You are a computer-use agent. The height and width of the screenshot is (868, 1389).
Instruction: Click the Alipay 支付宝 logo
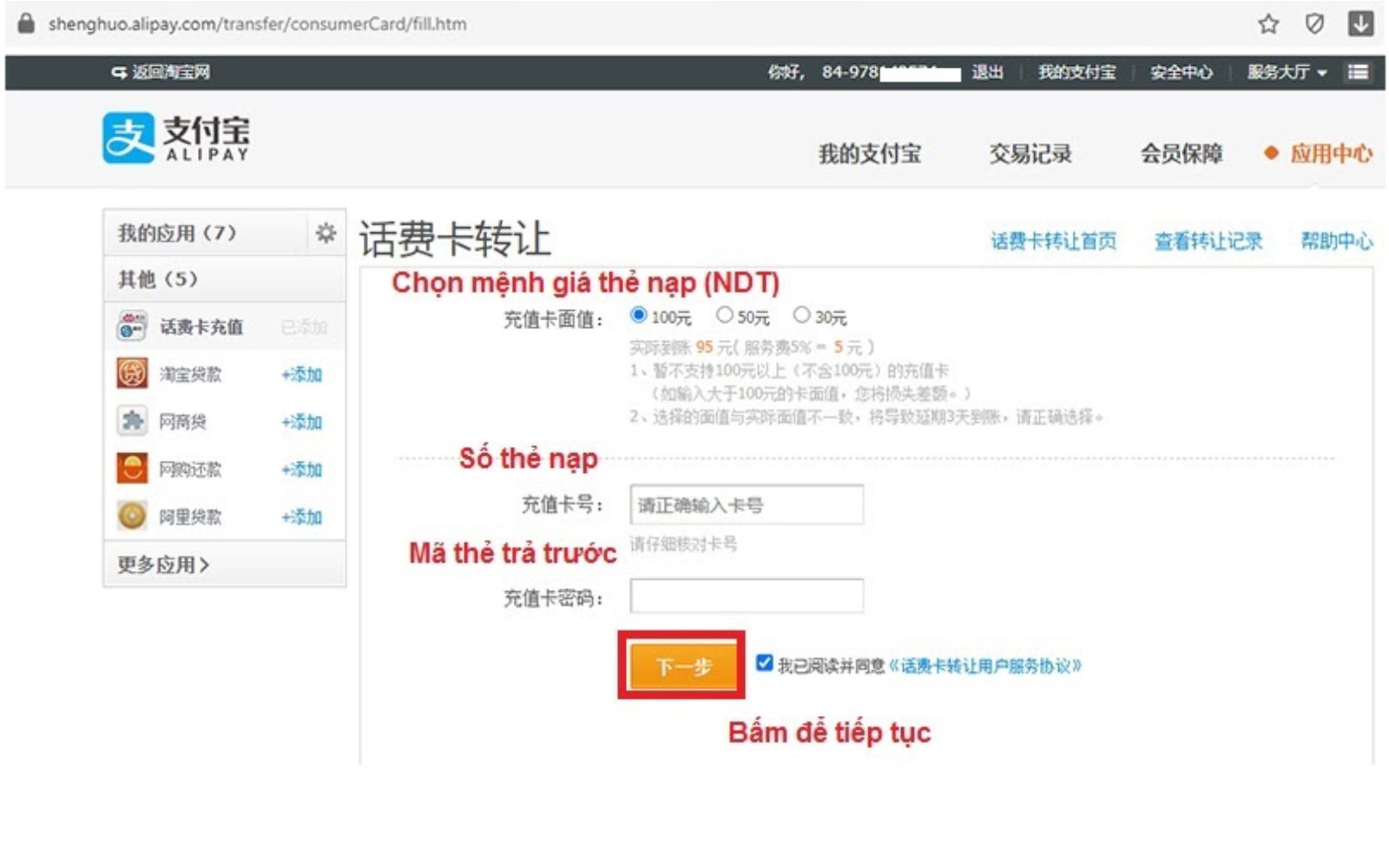pos(176,137)
